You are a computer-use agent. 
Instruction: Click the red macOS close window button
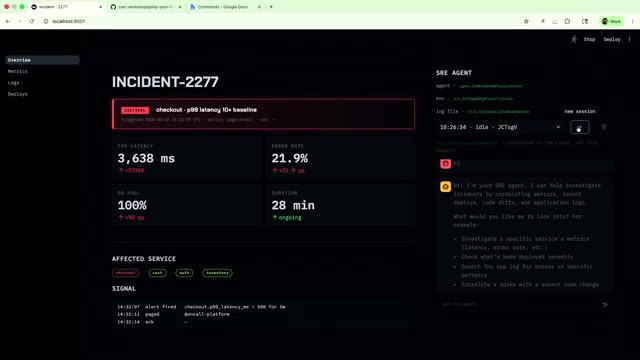coord(7,7)
